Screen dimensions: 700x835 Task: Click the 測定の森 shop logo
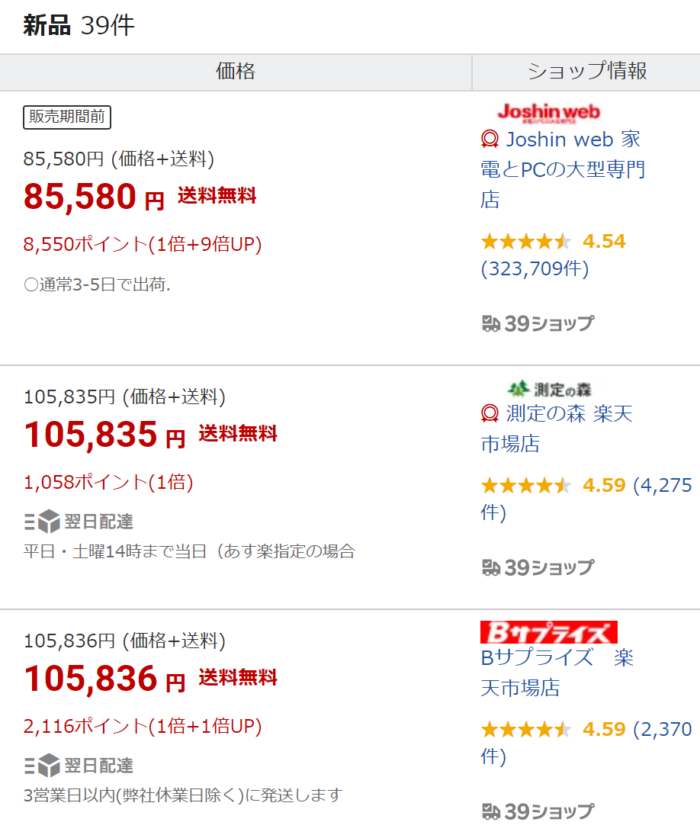[x=549, y=389]
